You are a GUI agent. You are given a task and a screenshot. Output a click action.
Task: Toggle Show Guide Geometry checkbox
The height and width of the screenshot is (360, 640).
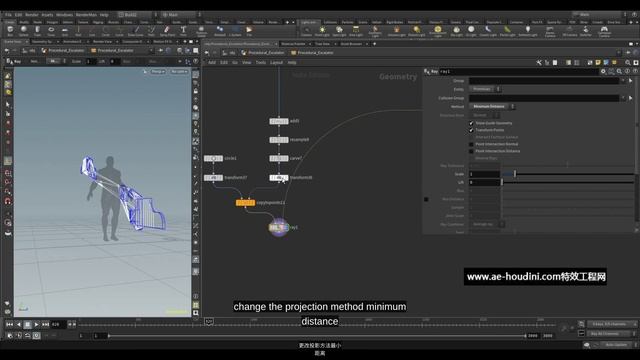[471, 123]
